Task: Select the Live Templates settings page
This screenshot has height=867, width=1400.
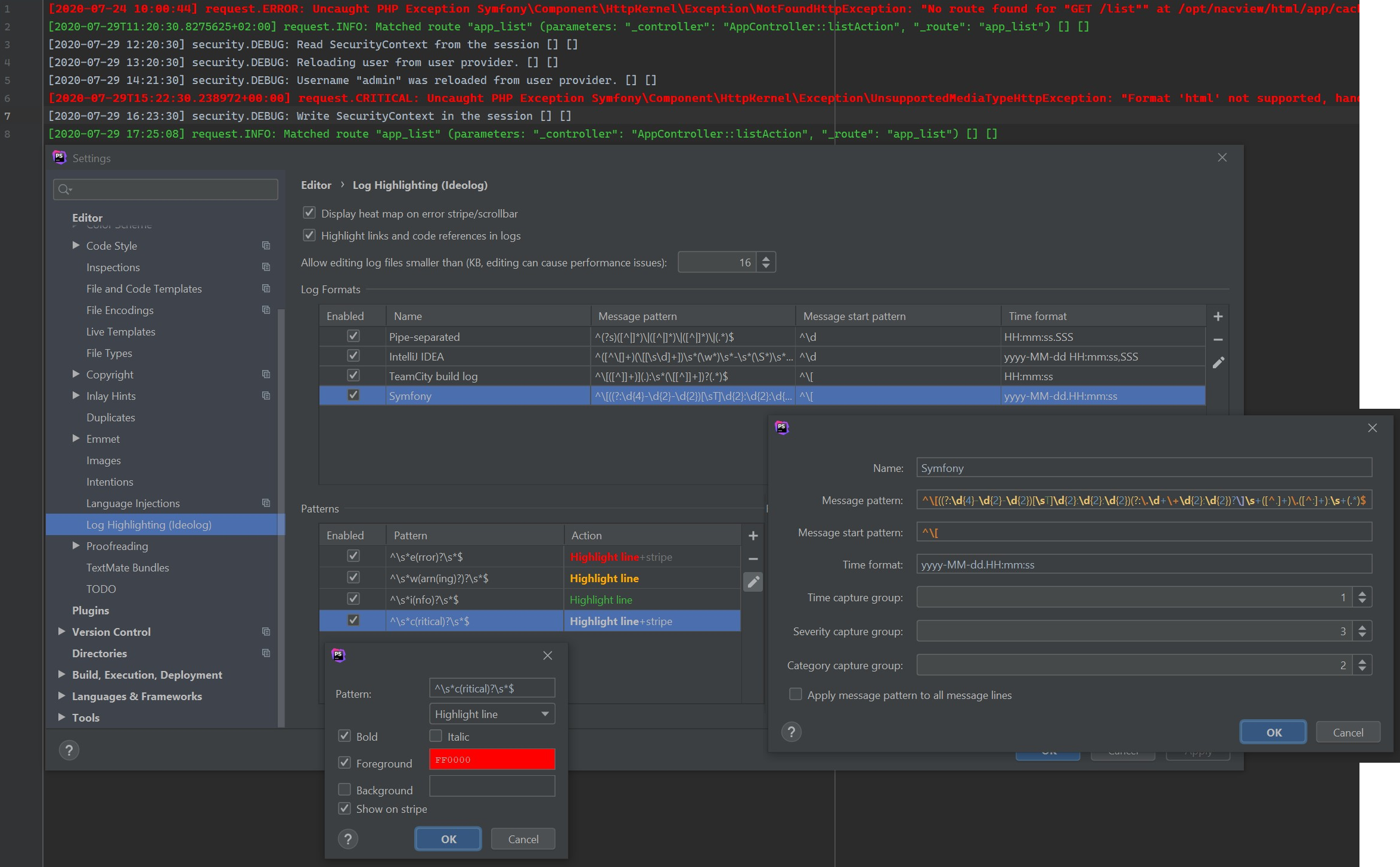Action: [x=120, y=332]
